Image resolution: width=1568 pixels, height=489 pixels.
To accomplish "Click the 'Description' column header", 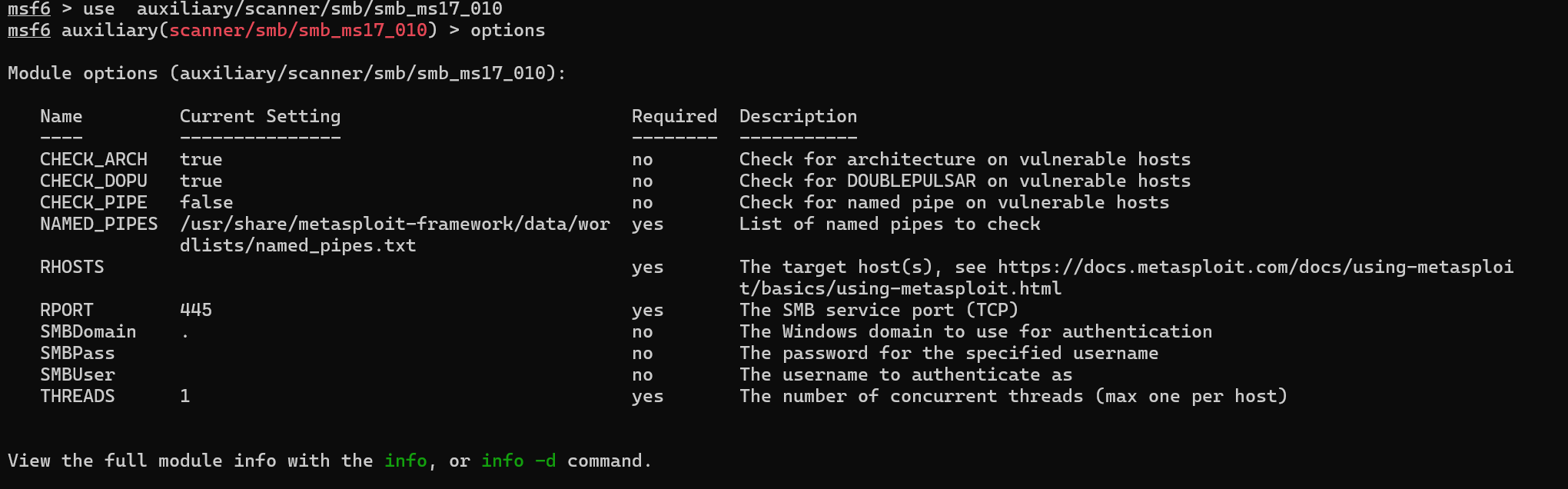I will (x=798, y=117).
